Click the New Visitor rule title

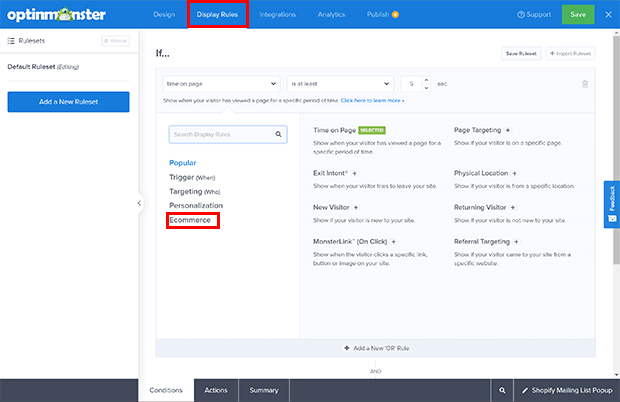coord(331,208)
